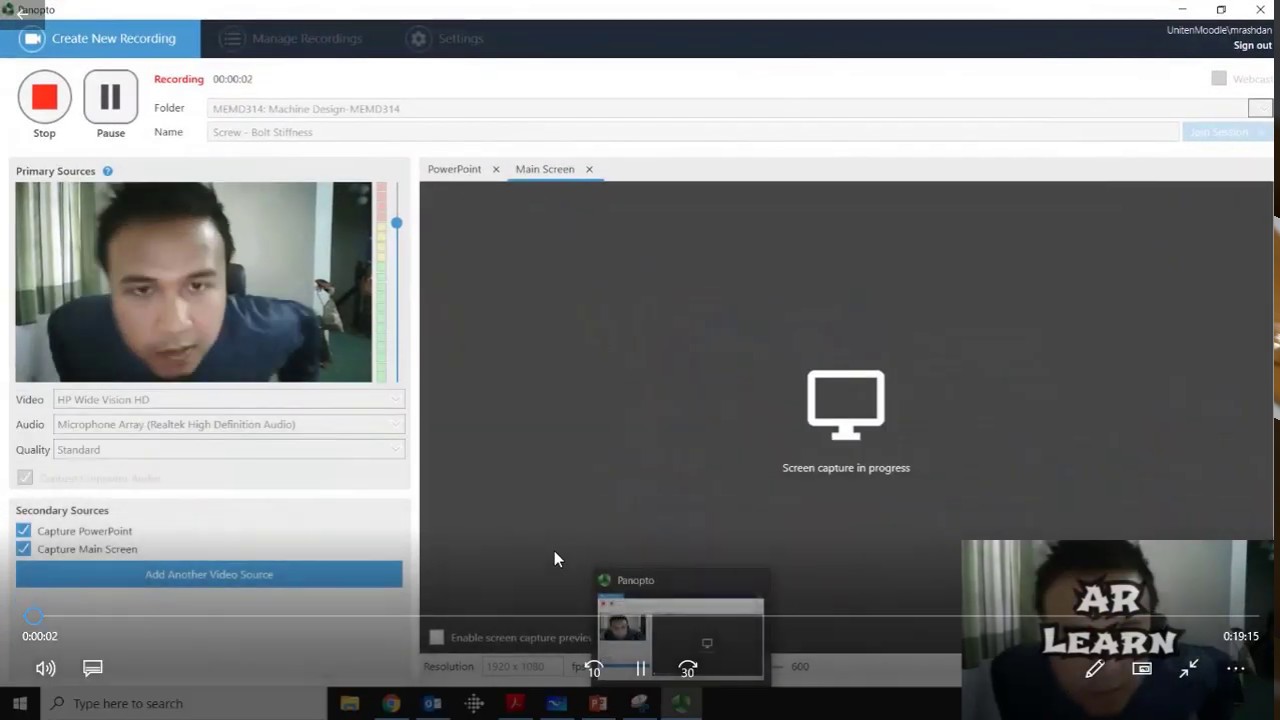1280x720 pixels.
Task: Click the taskbar search box
Action: tap(183, 703)
